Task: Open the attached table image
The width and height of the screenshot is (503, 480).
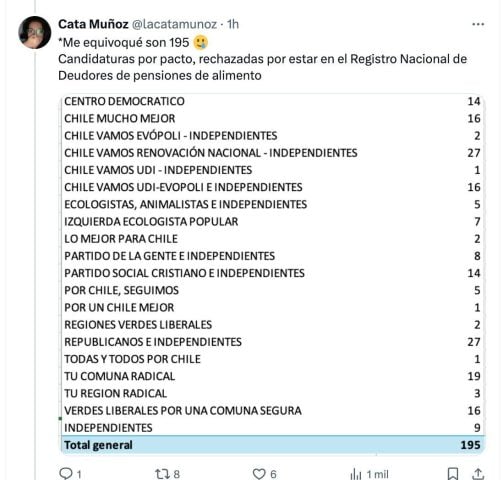Action: pos(273,274)
